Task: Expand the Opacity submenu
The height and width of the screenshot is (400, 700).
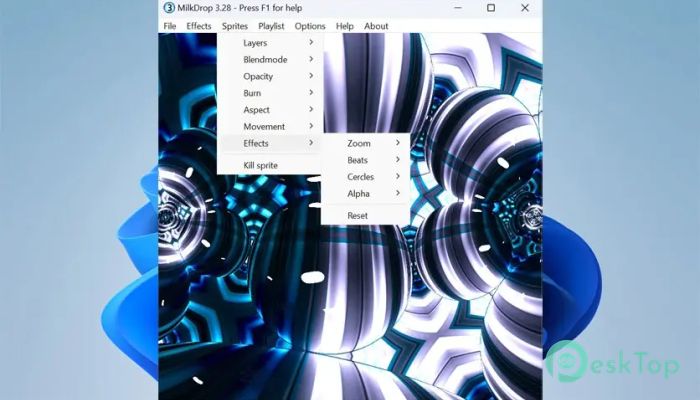Action: click(269, 76)
